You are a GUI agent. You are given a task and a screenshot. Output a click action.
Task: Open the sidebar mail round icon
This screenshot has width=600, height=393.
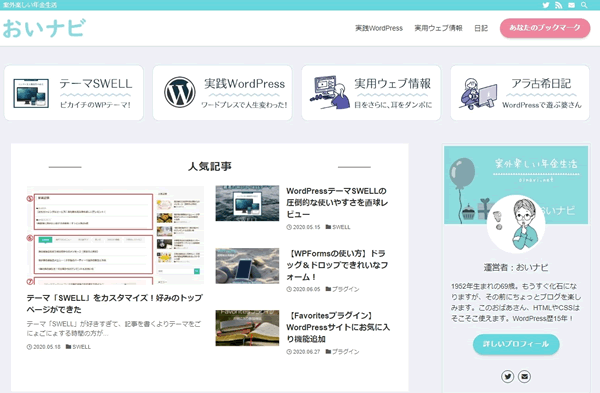524,377
